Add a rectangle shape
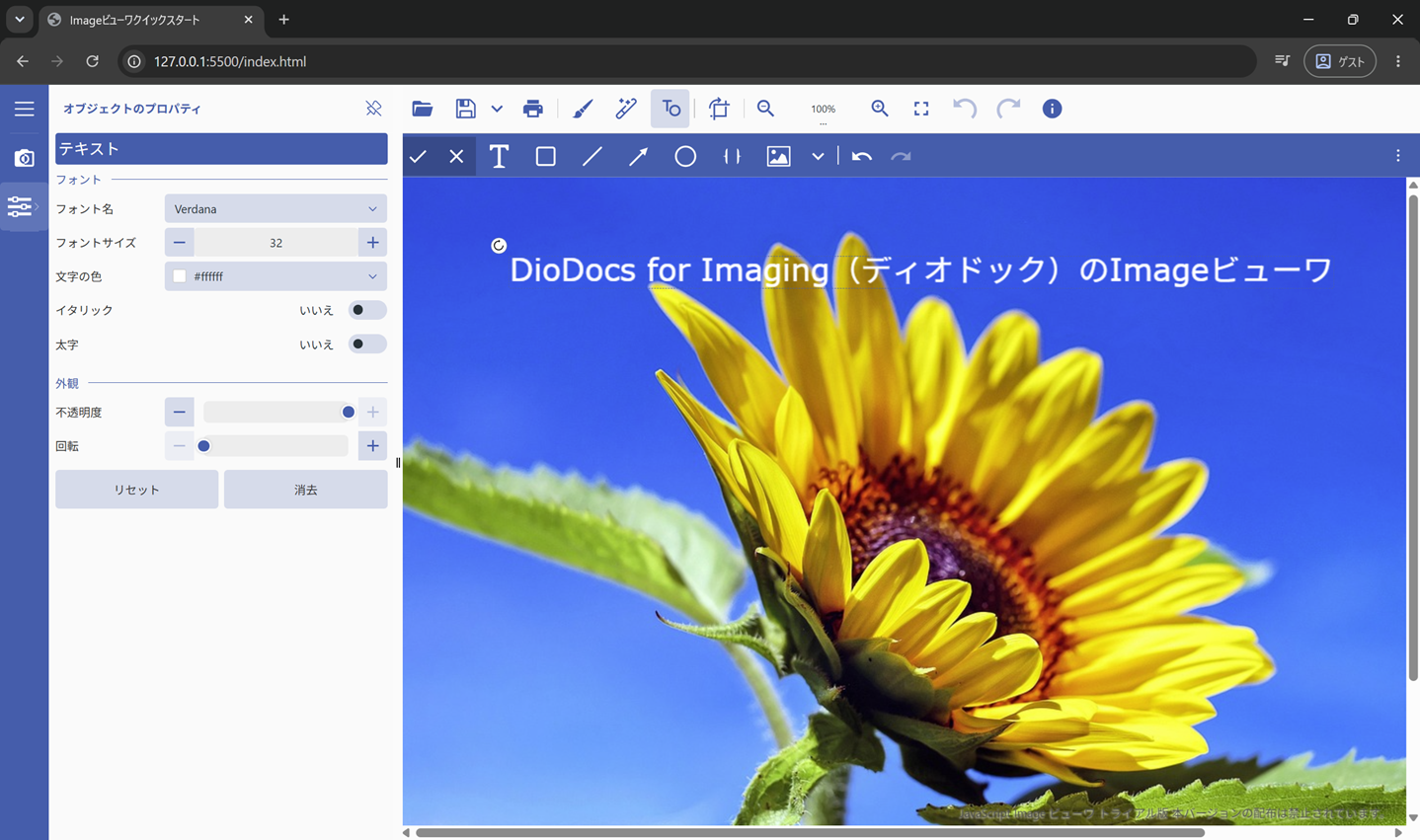Image resolution: width=1420 pixels, height=840 pixels. click(x=545, y=156)
